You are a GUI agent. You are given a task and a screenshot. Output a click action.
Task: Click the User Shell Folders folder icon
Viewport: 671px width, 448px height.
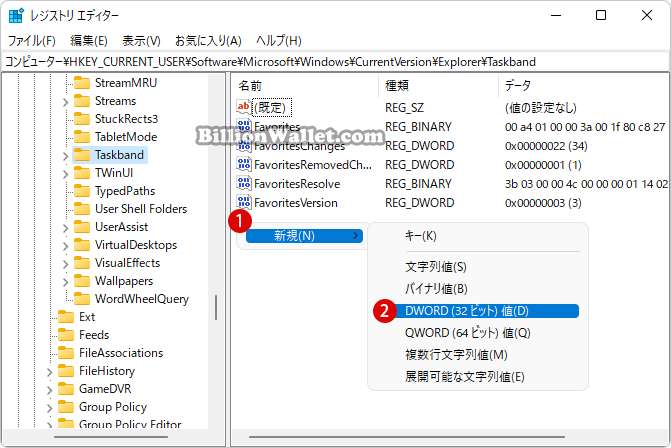(82, 208)
